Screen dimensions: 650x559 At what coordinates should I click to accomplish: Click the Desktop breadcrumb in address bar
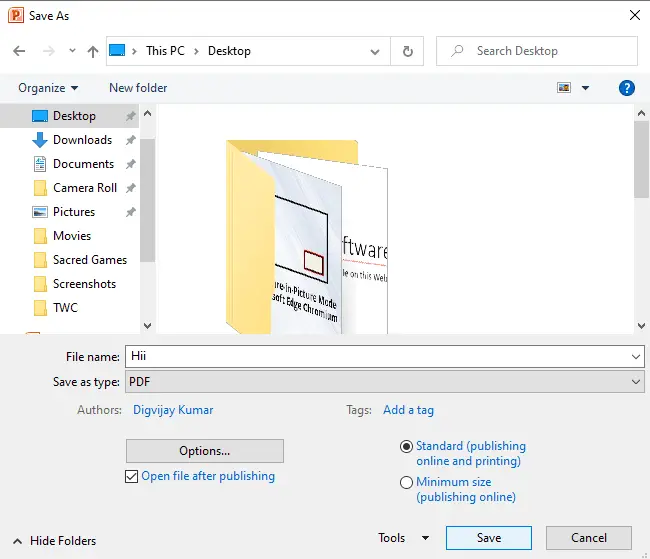tap(229, 51)
